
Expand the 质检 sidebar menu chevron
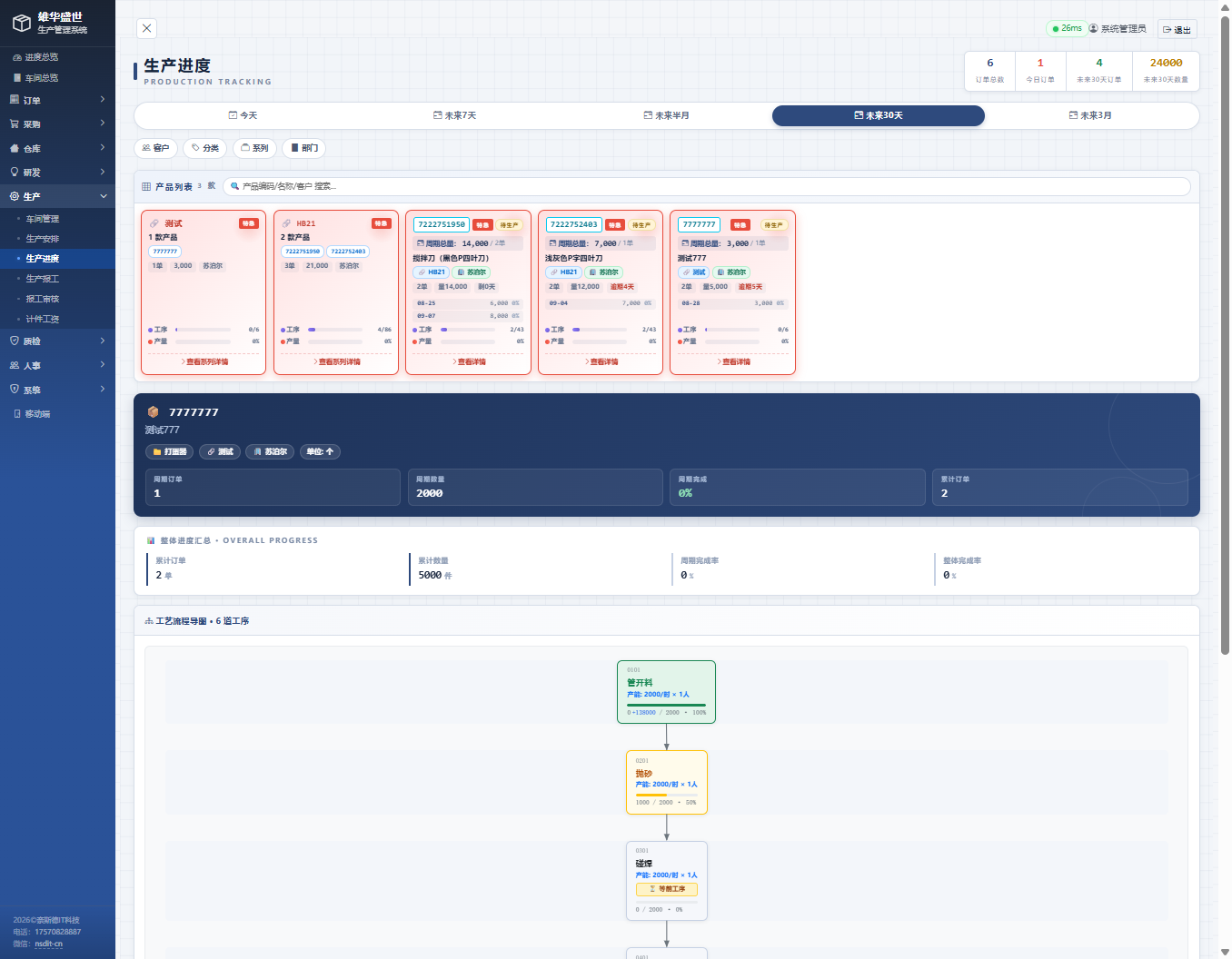[103, 341]
